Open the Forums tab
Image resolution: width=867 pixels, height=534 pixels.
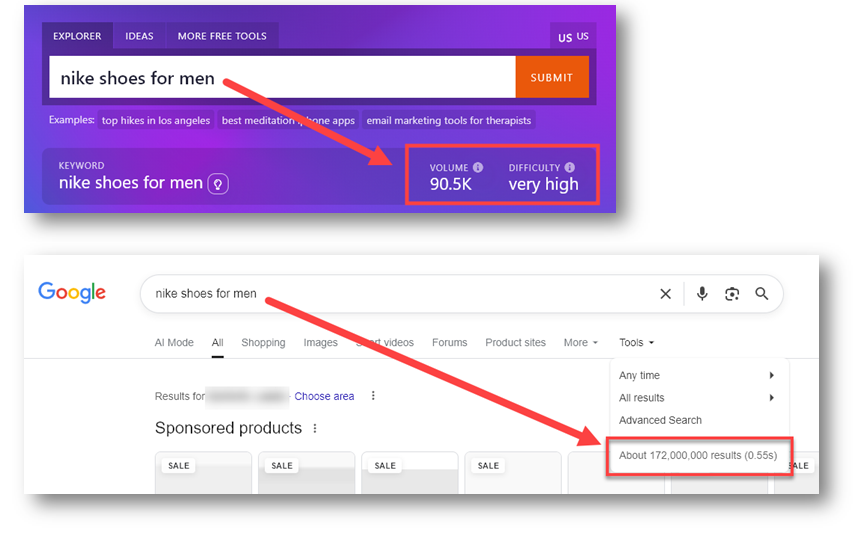point(450,343)
